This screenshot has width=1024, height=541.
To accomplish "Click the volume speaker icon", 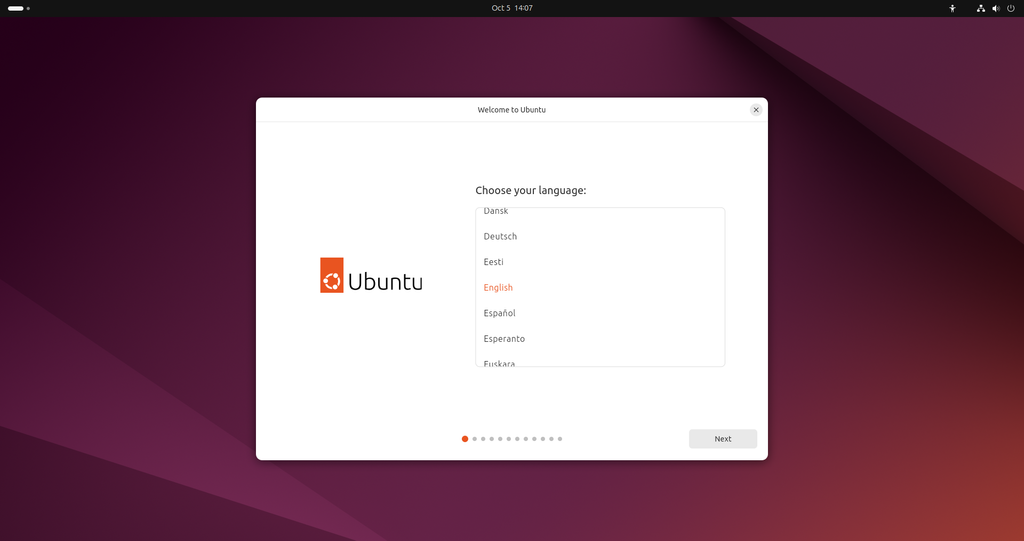I will (996, 8).
